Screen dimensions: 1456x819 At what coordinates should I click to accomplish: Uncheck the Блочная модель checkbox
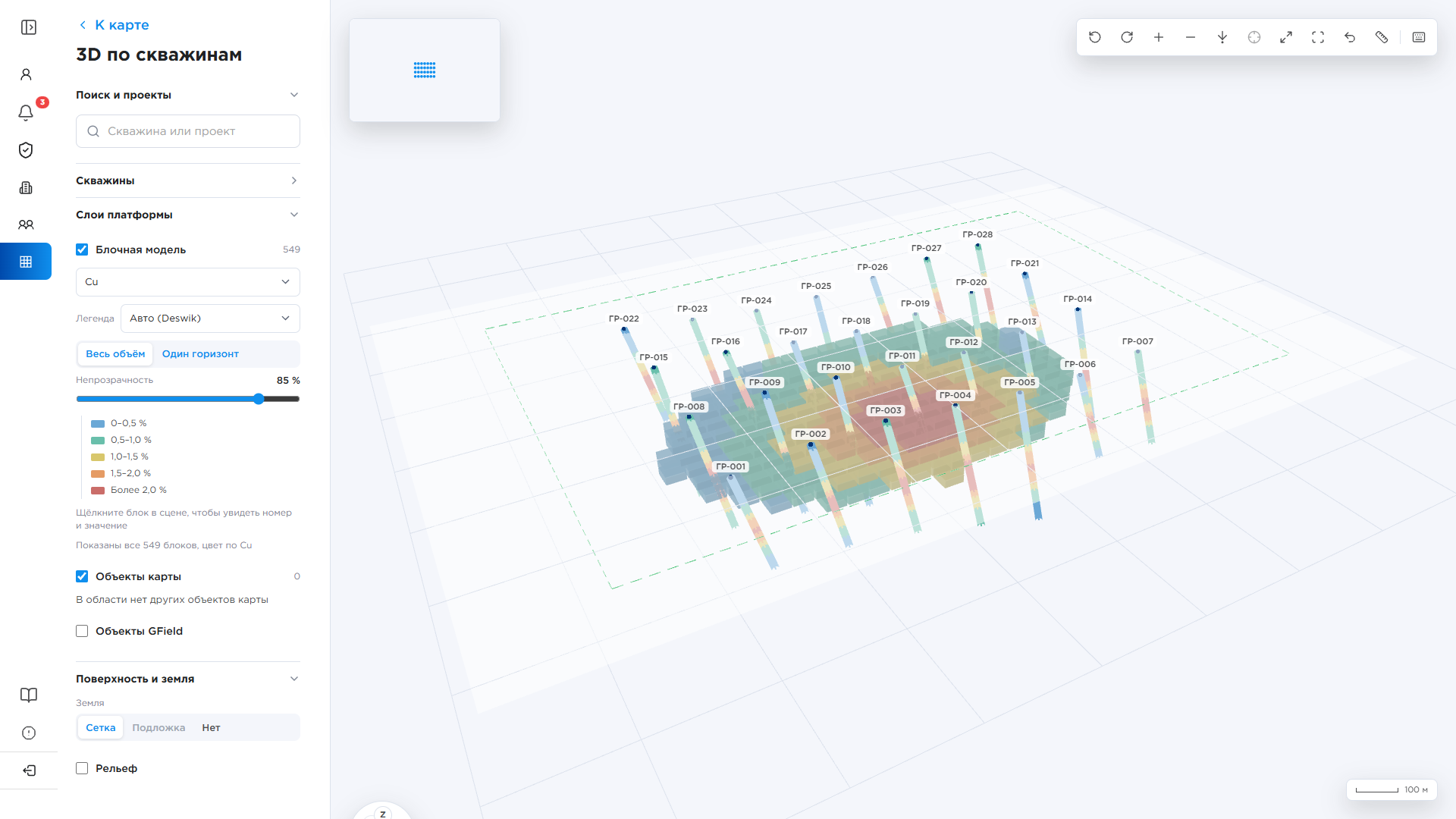(82, 249)
